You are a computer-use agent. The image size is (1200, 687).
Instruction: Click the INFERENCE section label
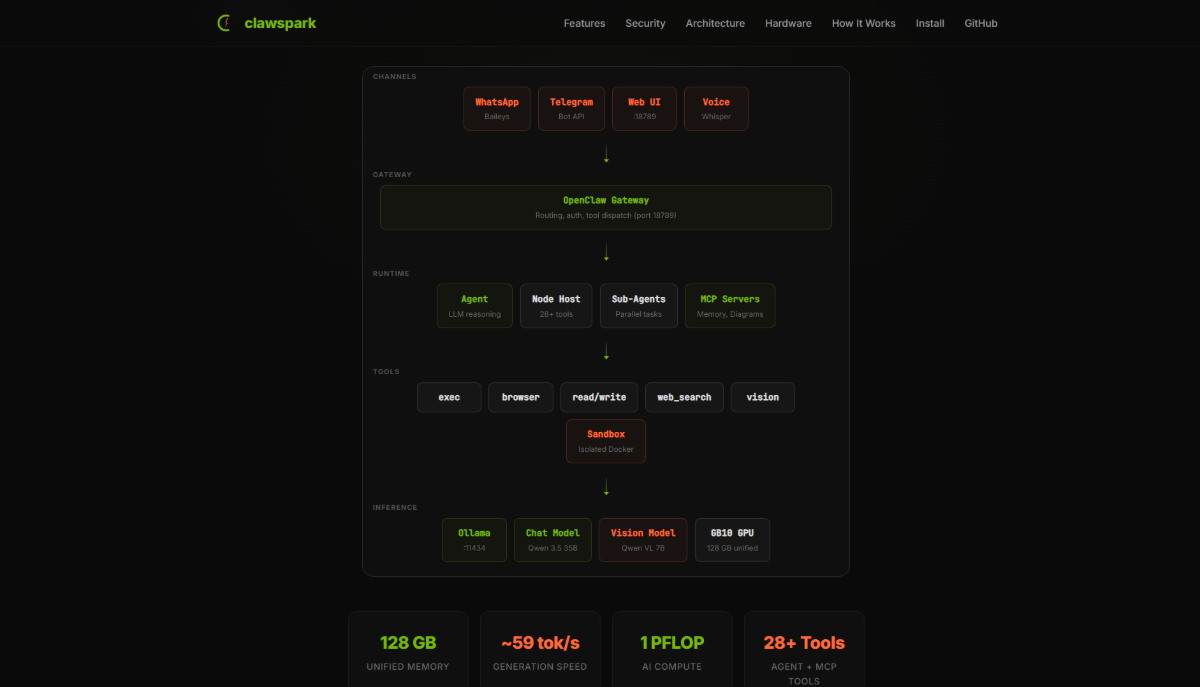pos(395,507)
